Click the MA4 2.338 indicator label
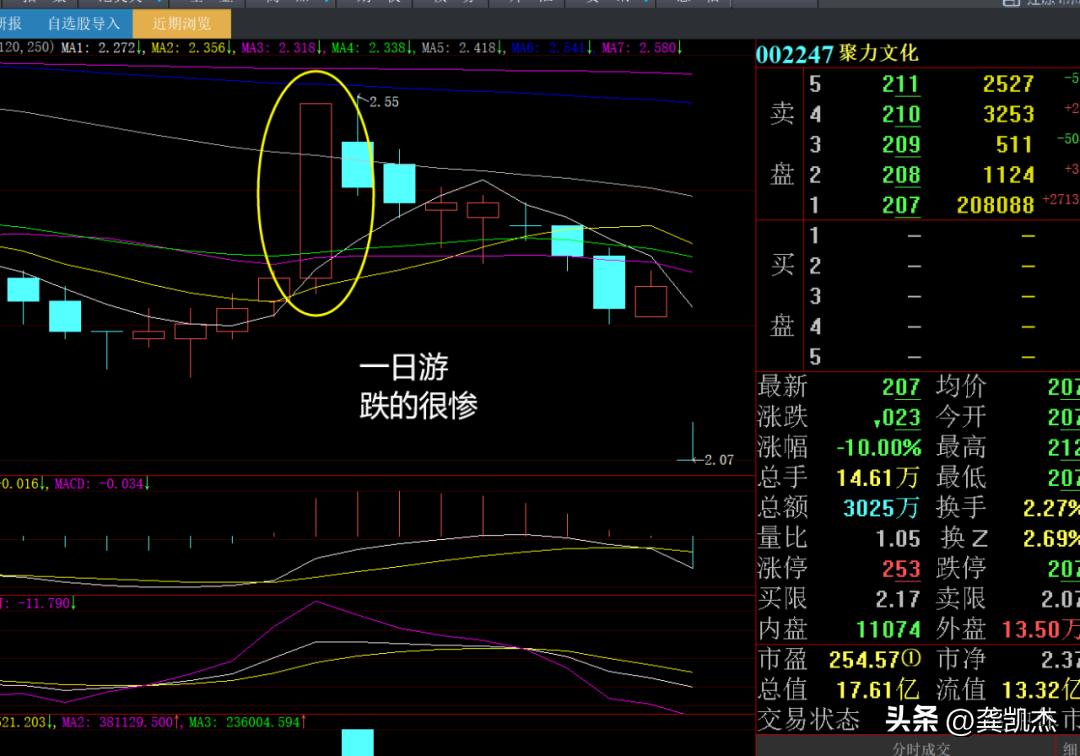Viewport: 1080px width, 756px height. coord(371,47)
